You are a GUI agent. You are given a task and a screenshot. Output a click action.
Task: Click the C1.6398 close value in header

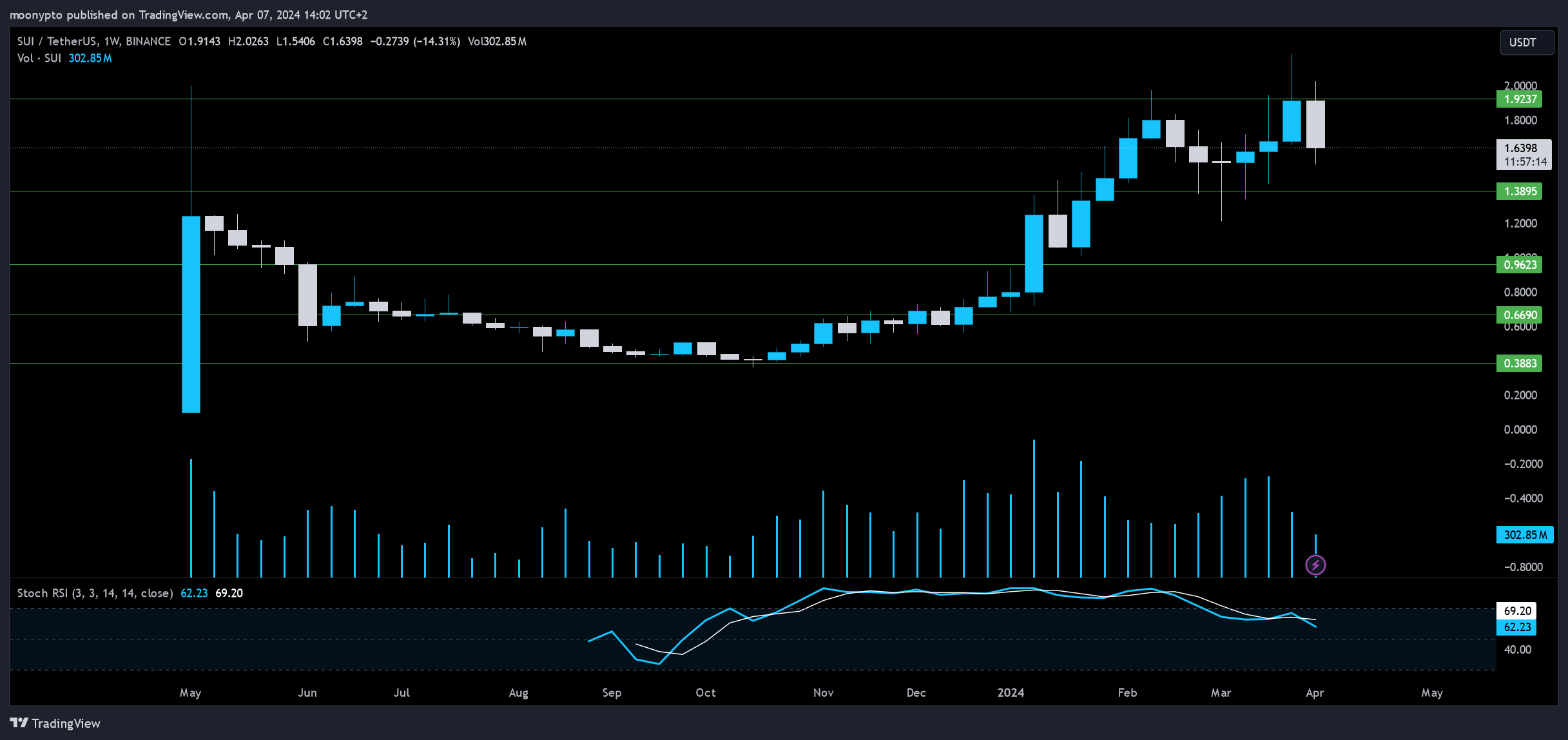tap(342, 41)
